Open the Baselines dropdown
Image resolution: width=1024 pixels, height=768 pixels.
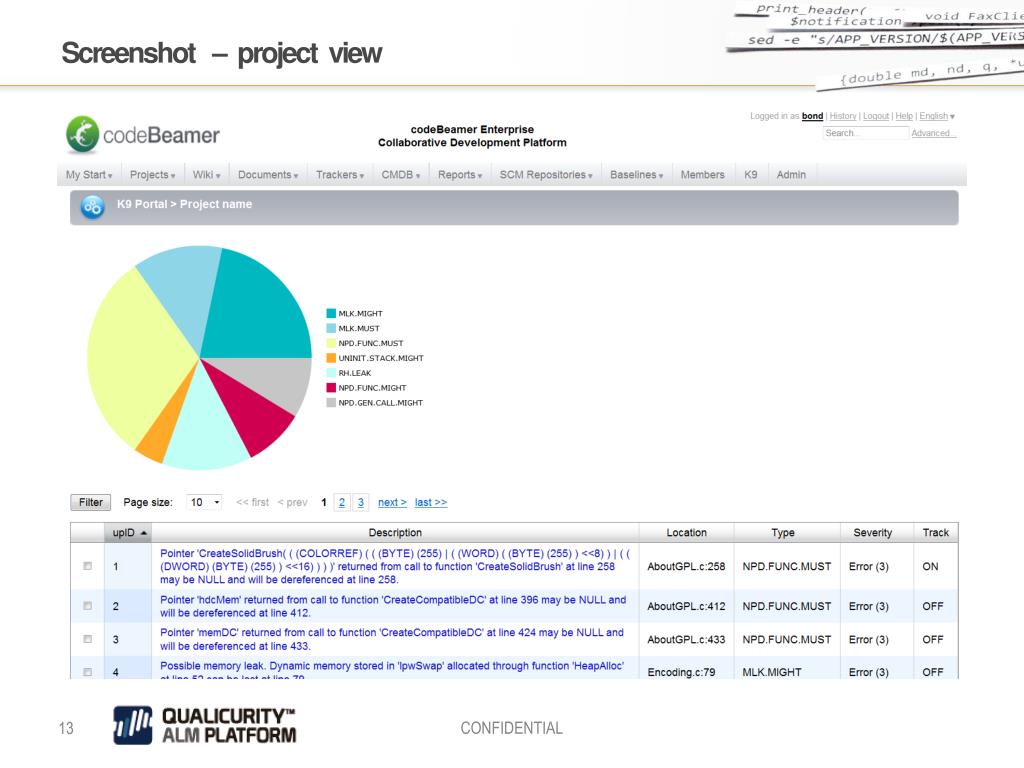[x=636, y=175]
